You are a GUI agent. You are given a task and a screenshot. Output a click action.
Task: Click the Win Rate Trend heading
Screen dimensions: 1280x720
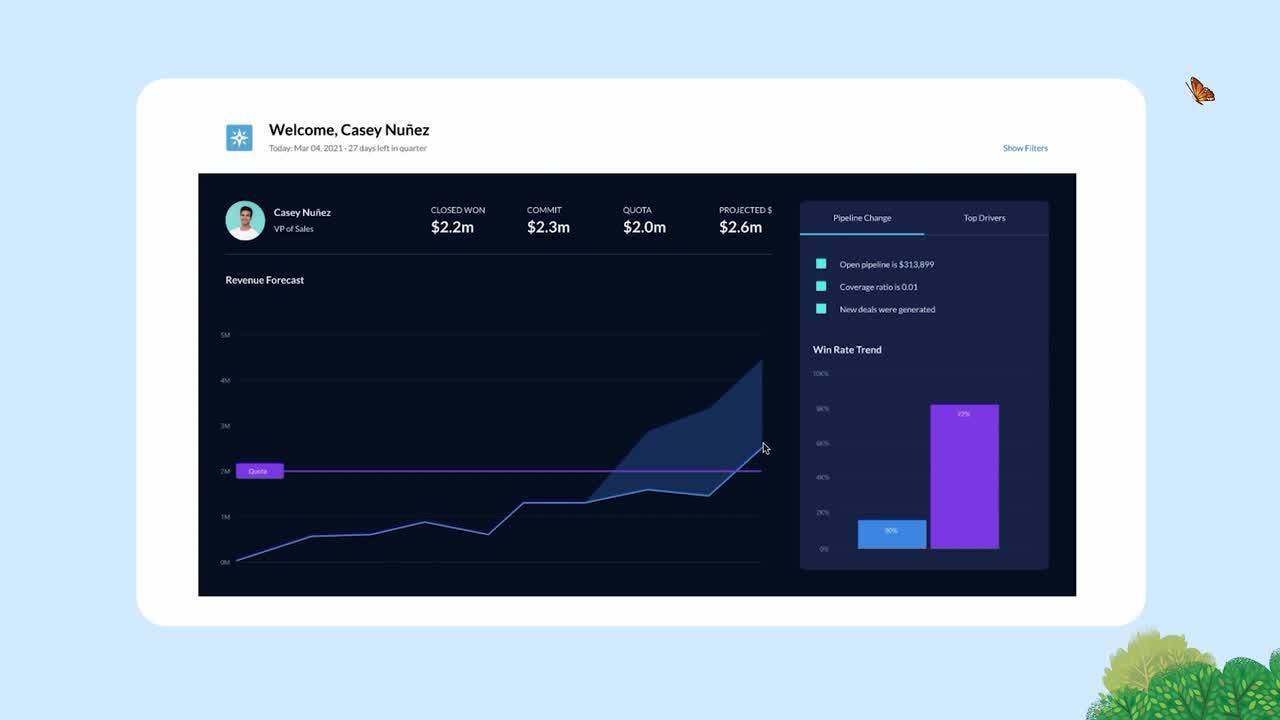click(x=846, y=349)
